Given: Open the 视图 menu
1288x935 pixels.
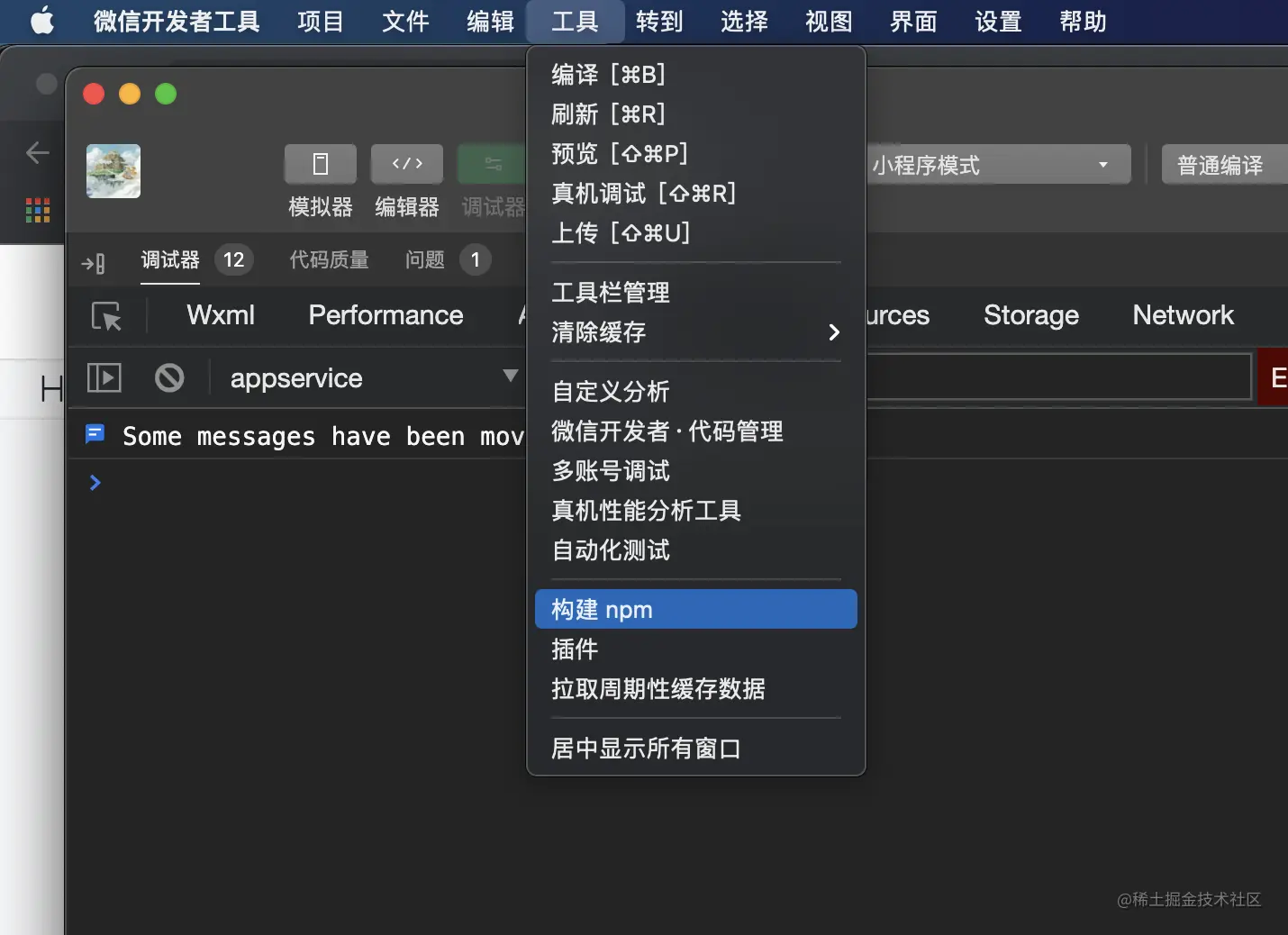Looking at the screenshot, I should tap(829, 21).
